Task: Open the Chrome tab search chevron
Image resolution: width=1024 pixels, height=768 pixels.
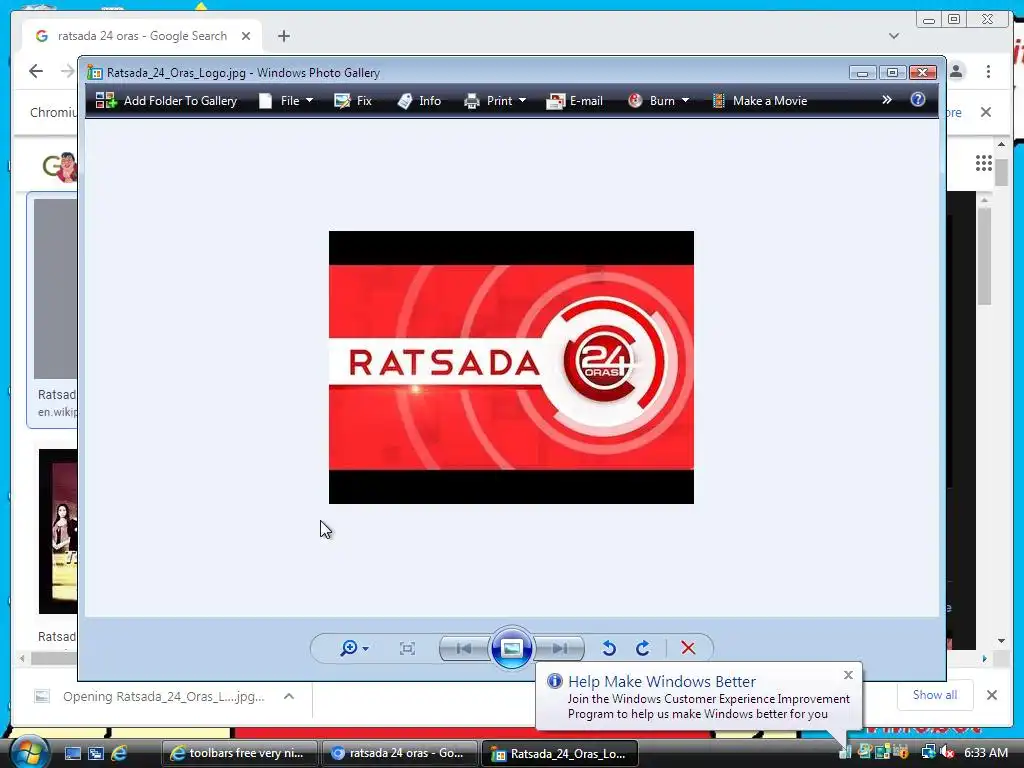Action: coord(894,36)
